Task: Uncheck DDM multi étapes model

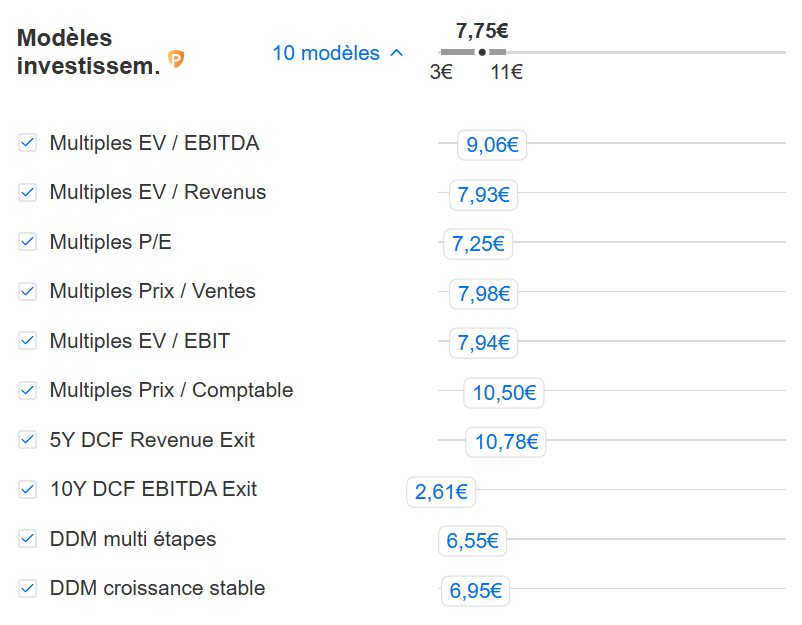Action: pyautogui.click(x=28, y=539)
